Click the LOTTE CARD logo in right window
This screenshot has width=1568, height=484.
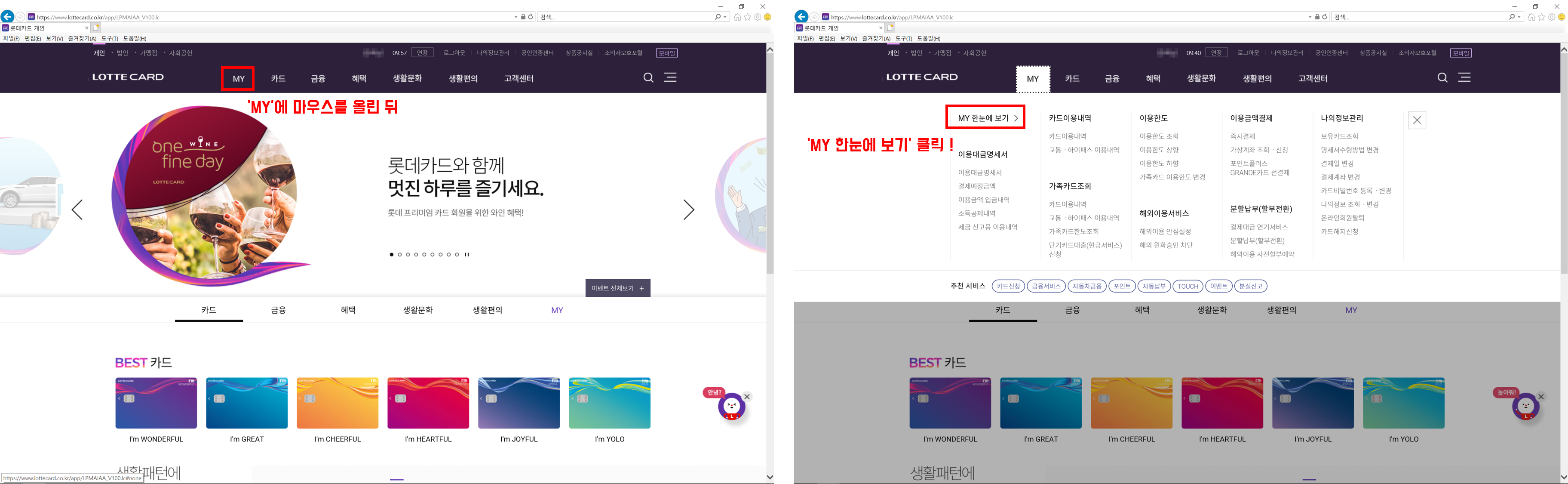pyautogui.click(x=921, y=77)
